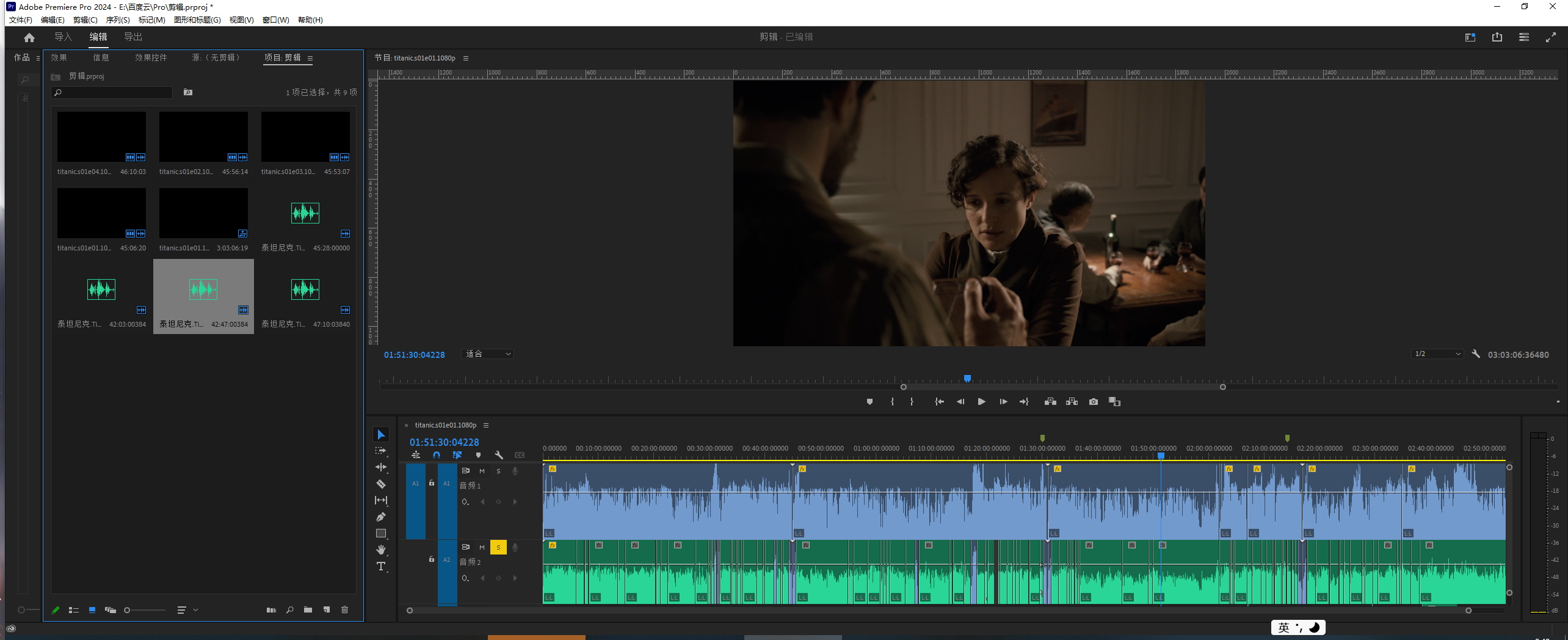Switch to the 效果控件 tab
Viewport: 1568px width, 640px height.
[151, 57]
